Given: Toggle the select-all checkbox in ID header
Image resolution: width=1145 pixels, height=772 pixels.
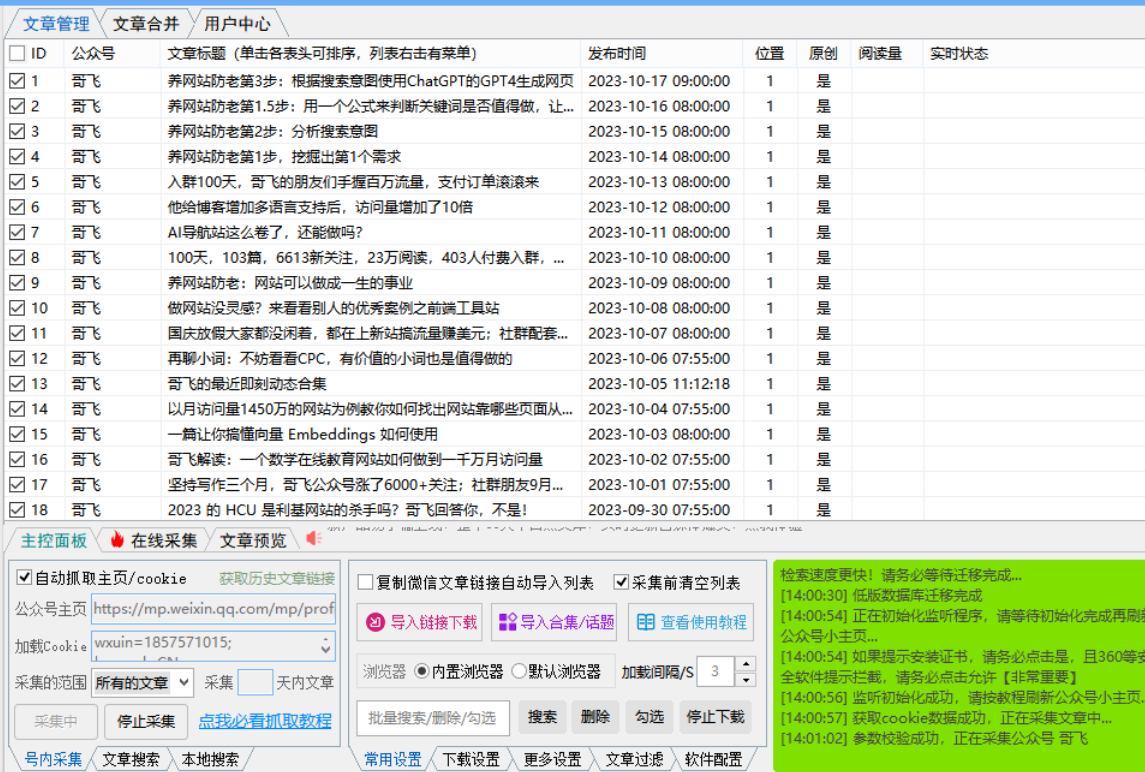Looking at the screenshot, I should (17, 54).
